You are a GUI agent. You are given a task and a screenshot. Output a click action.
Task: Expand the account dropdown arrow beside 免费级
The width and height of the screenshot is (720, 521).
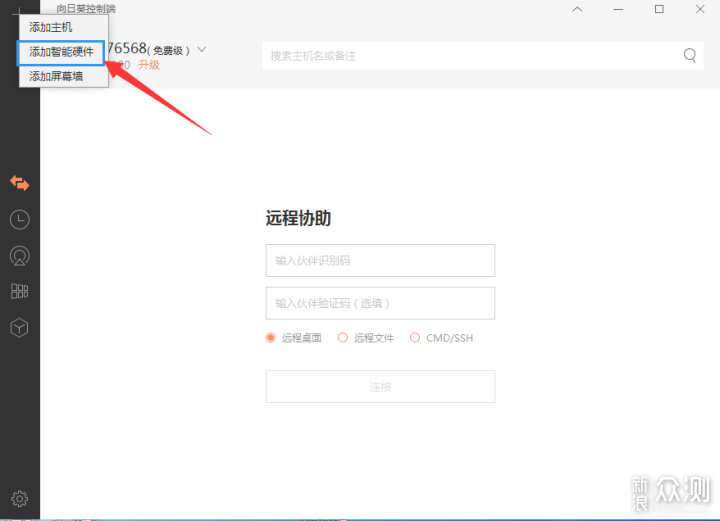pyautogui.click(x=202, y=49)
